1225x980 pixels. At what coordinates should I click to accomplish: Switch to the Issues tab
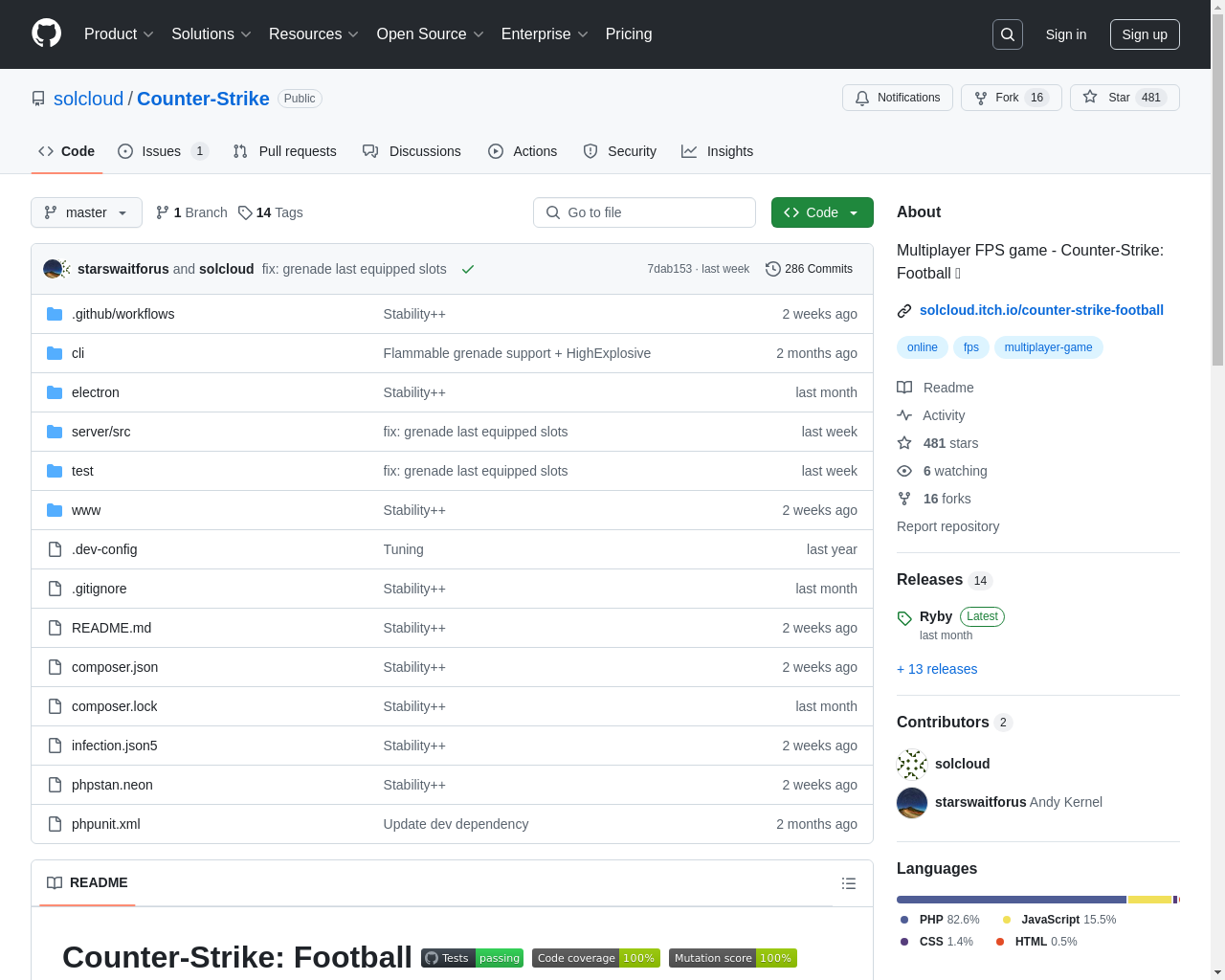[x=163, y=151]
